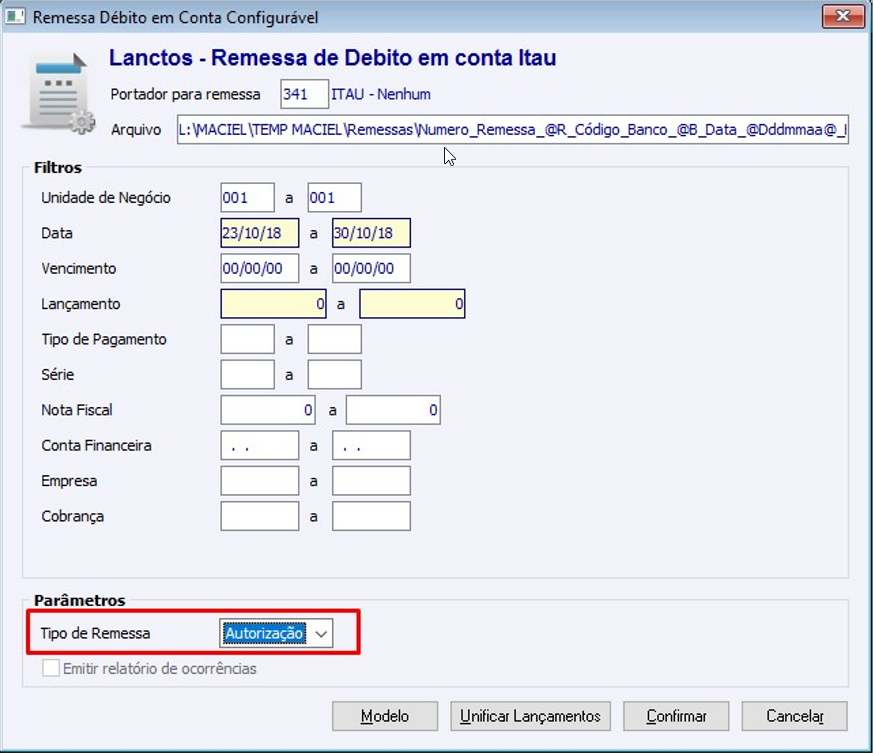Confirm the remessa with Confirmar button
The height and width of the screenshot is (753, 873).
click(676, 716)
